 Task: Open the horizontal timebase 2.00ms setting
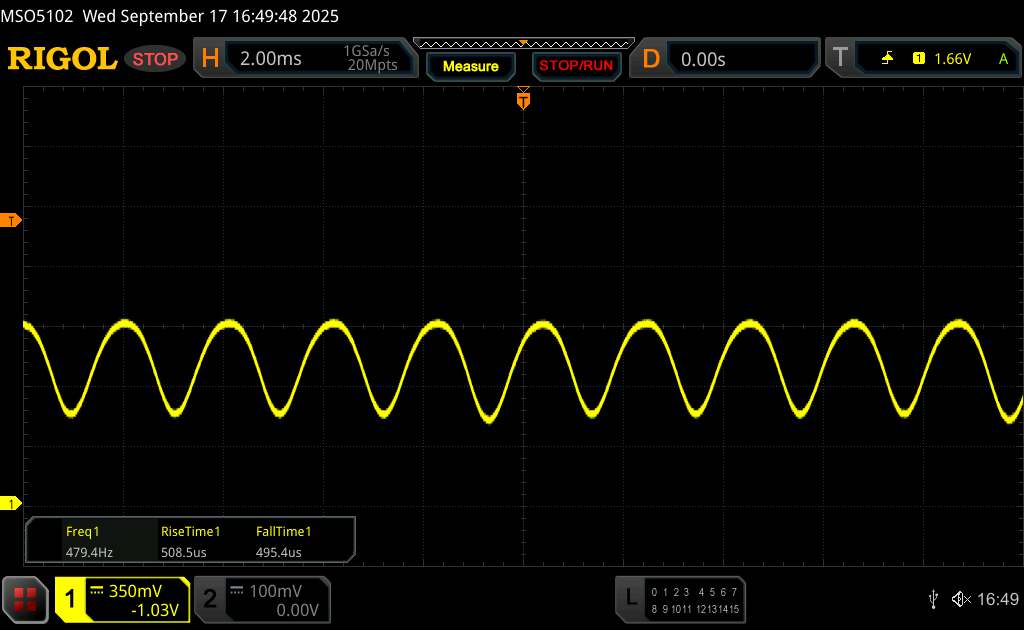[x=271, y=59]
